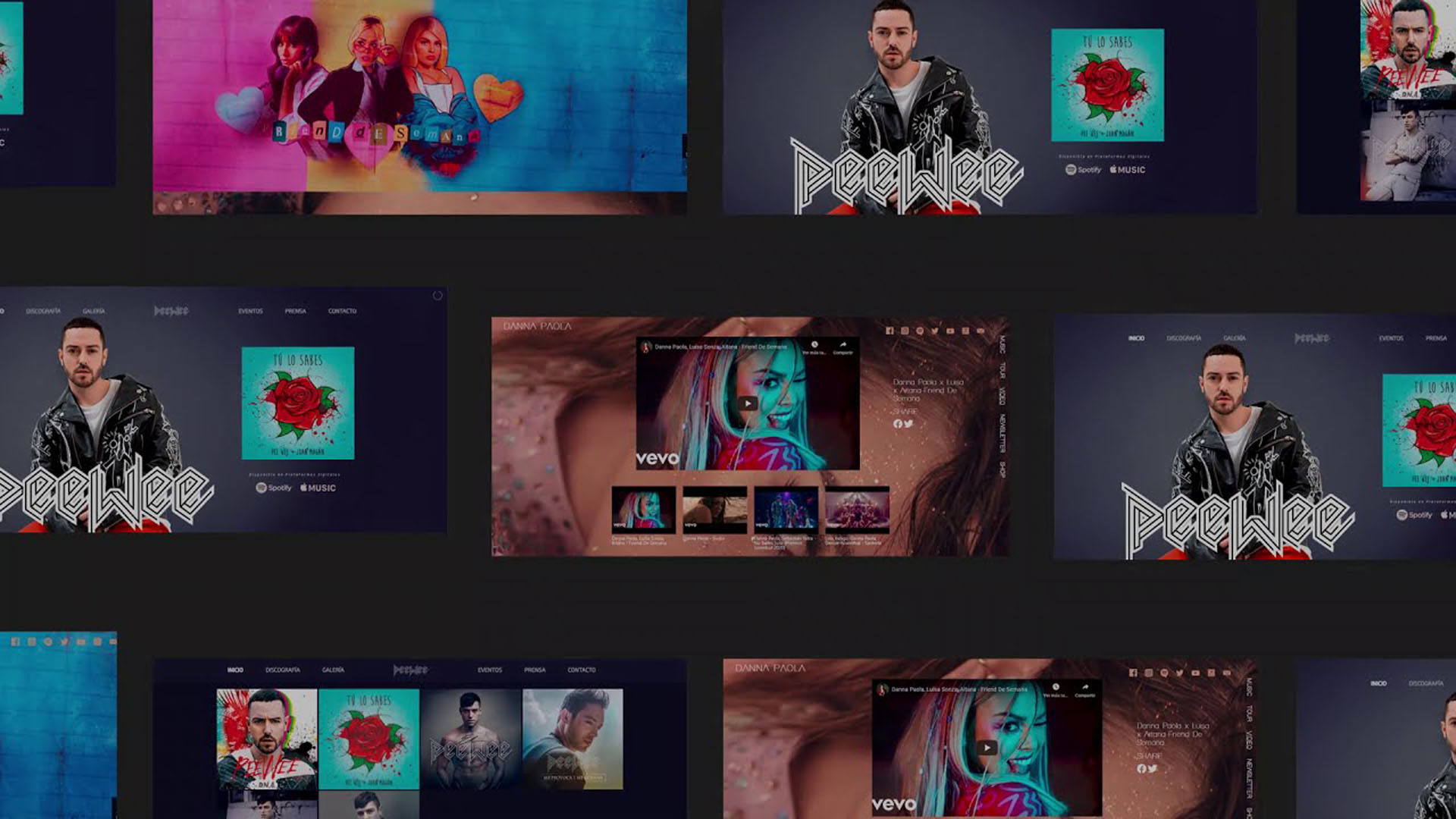Share to Twitter under SHARE in center page
1456x819 pixels.
908,424
